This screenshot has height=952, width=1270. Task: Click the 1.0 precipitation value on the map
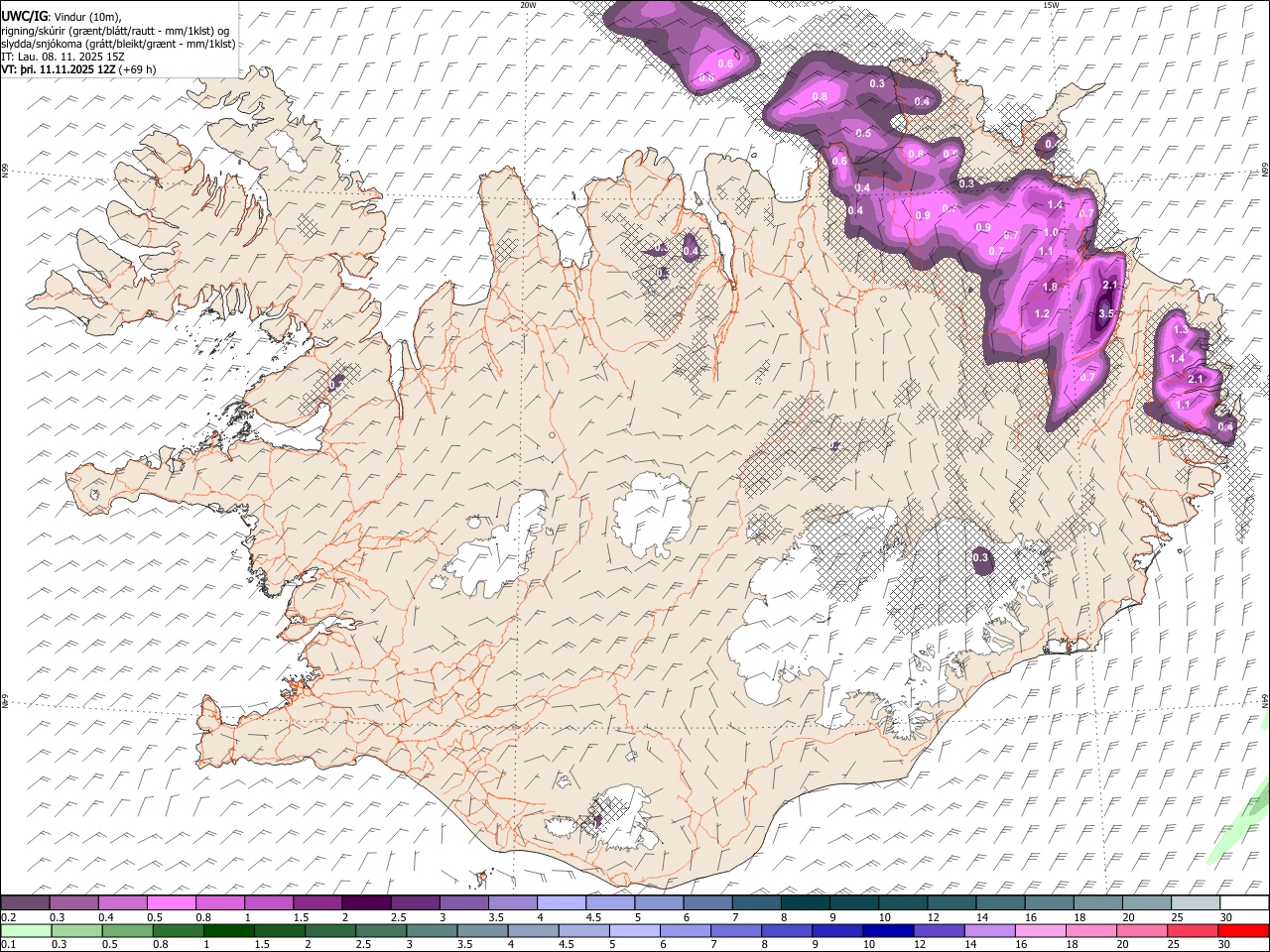click(1052, 232)
